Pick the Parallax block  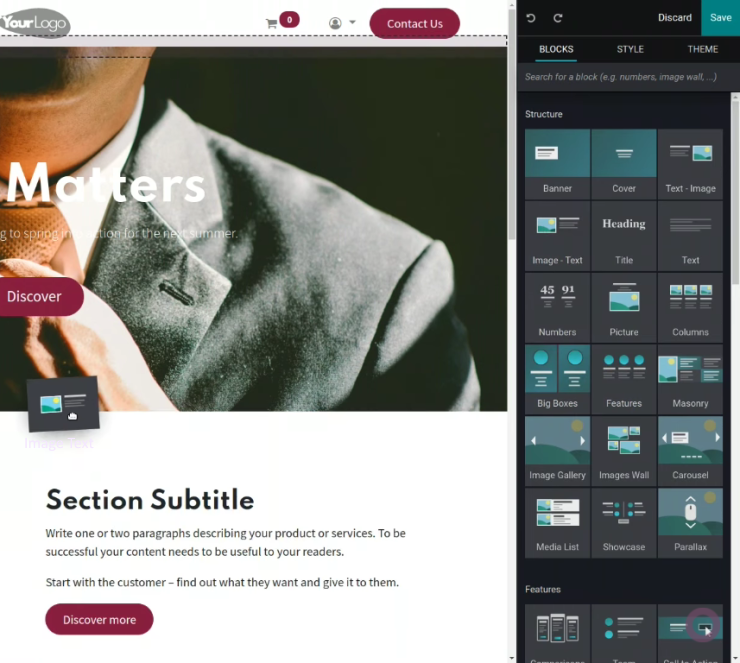click(x=690, y=522)
